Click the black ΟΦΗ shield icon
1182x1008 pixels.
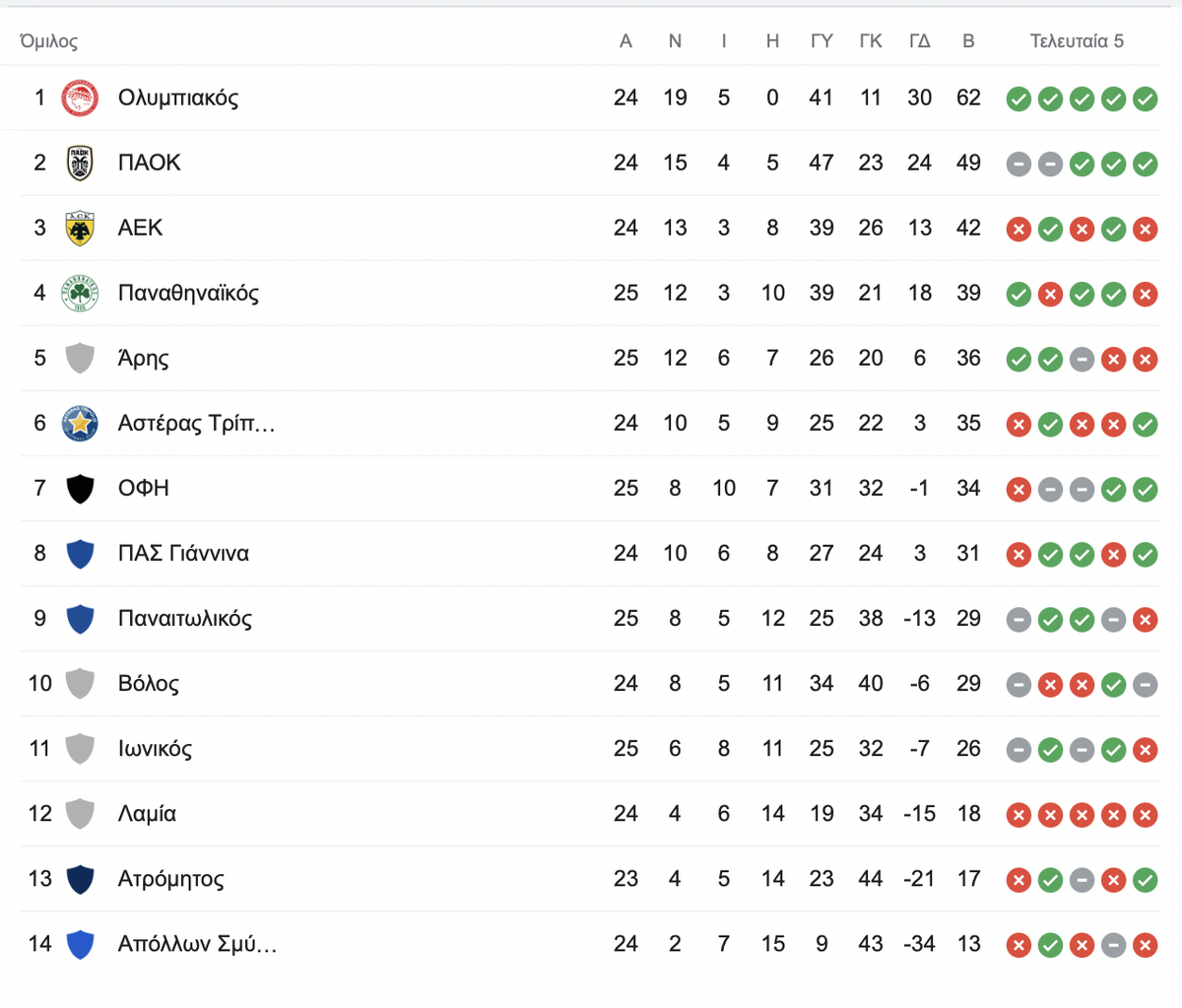(80, 488)
